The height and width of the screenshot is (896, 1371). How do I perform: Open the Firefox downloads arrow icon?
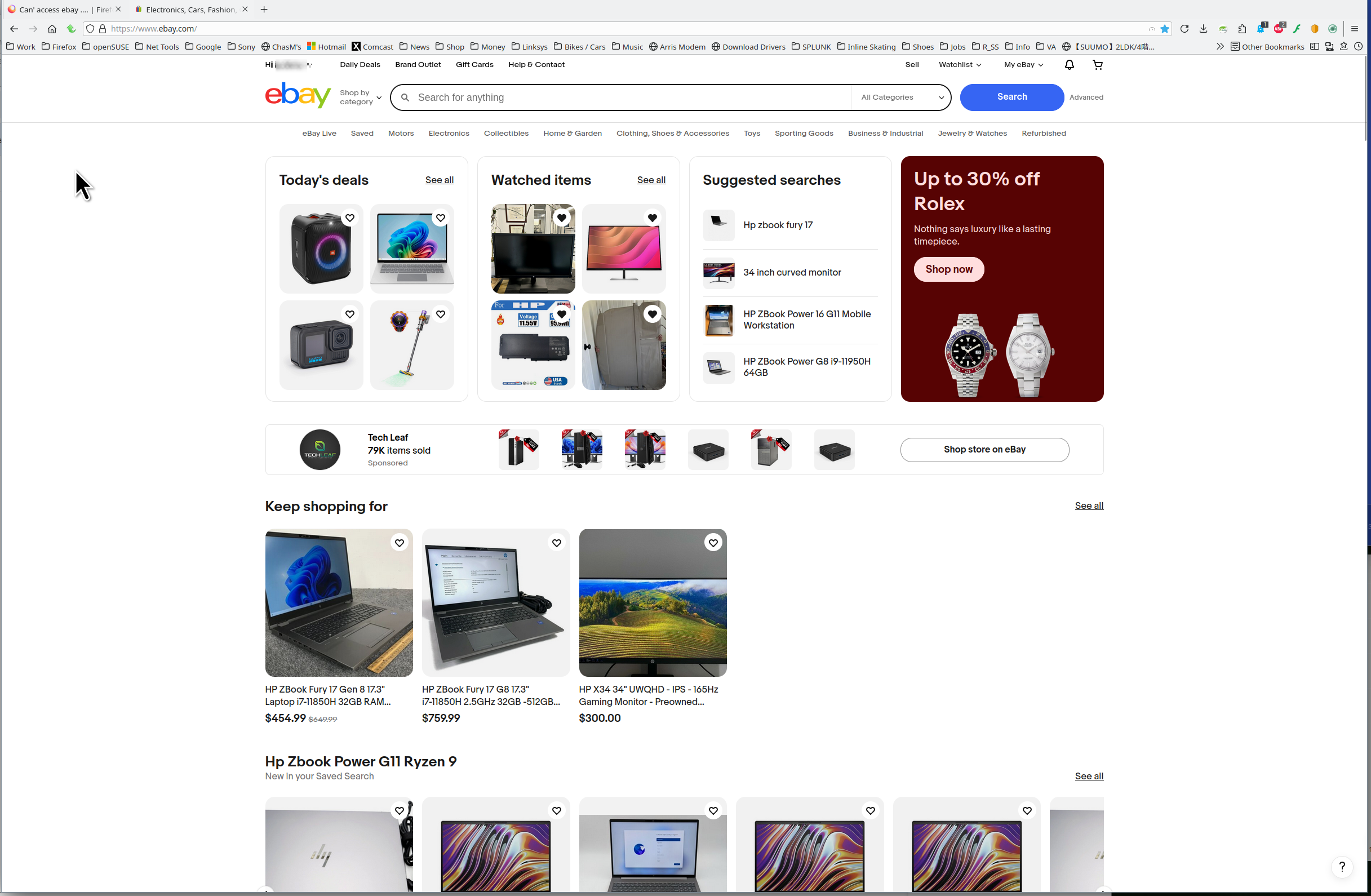tap(1204, 29)
